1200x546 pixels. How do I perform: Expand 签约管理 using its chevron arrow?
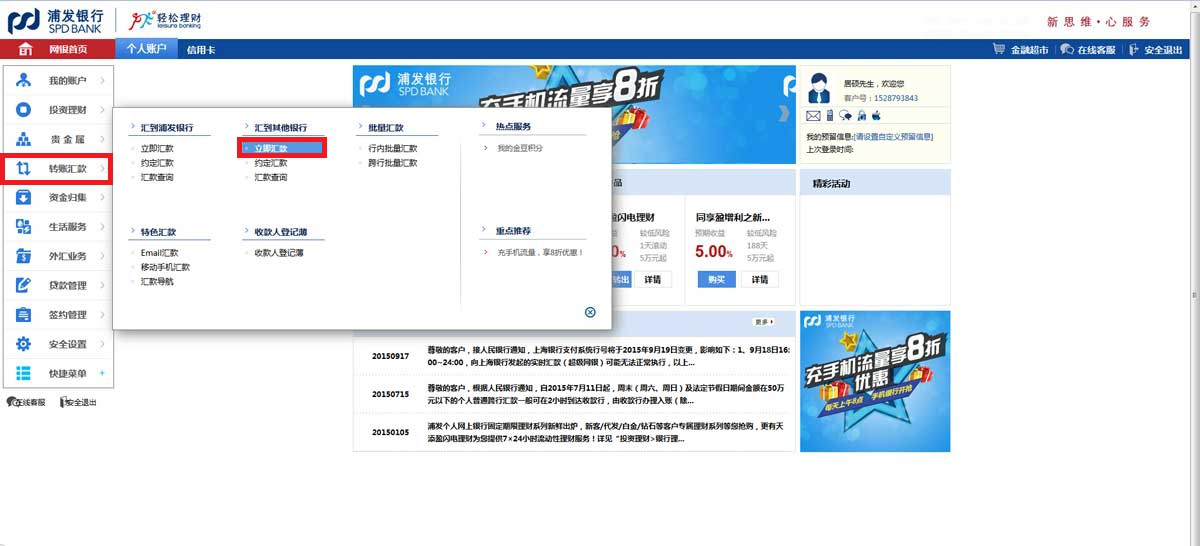(x=102, y=315)
